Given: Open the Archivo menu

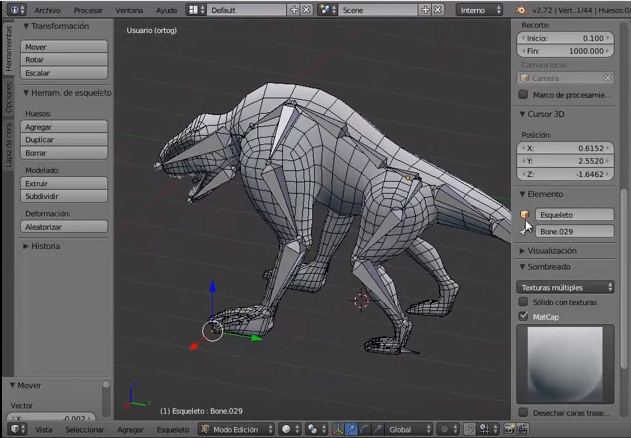Looking at the screenshot, I should click(x=48, y=9).
